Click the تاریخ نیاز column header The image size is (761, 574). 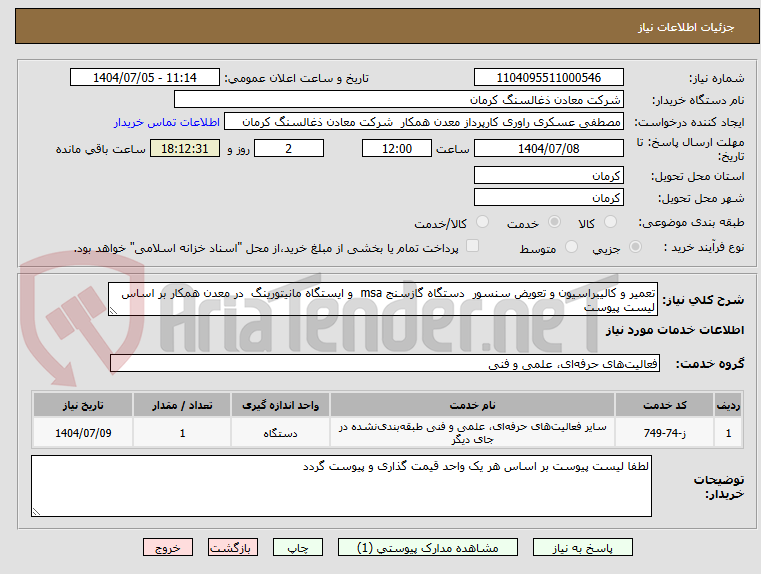[x=83, y=405]
